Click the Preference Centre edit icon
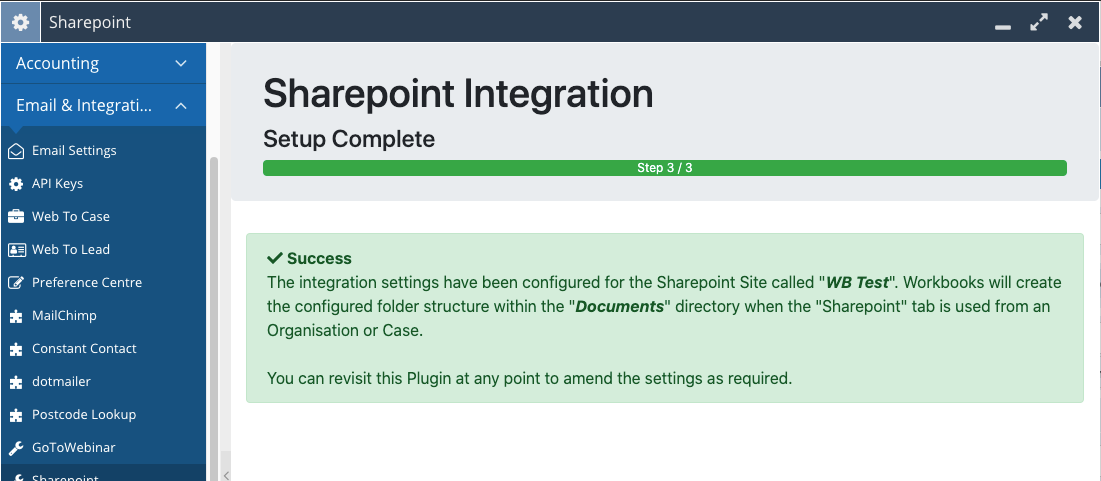 [15, 283]
